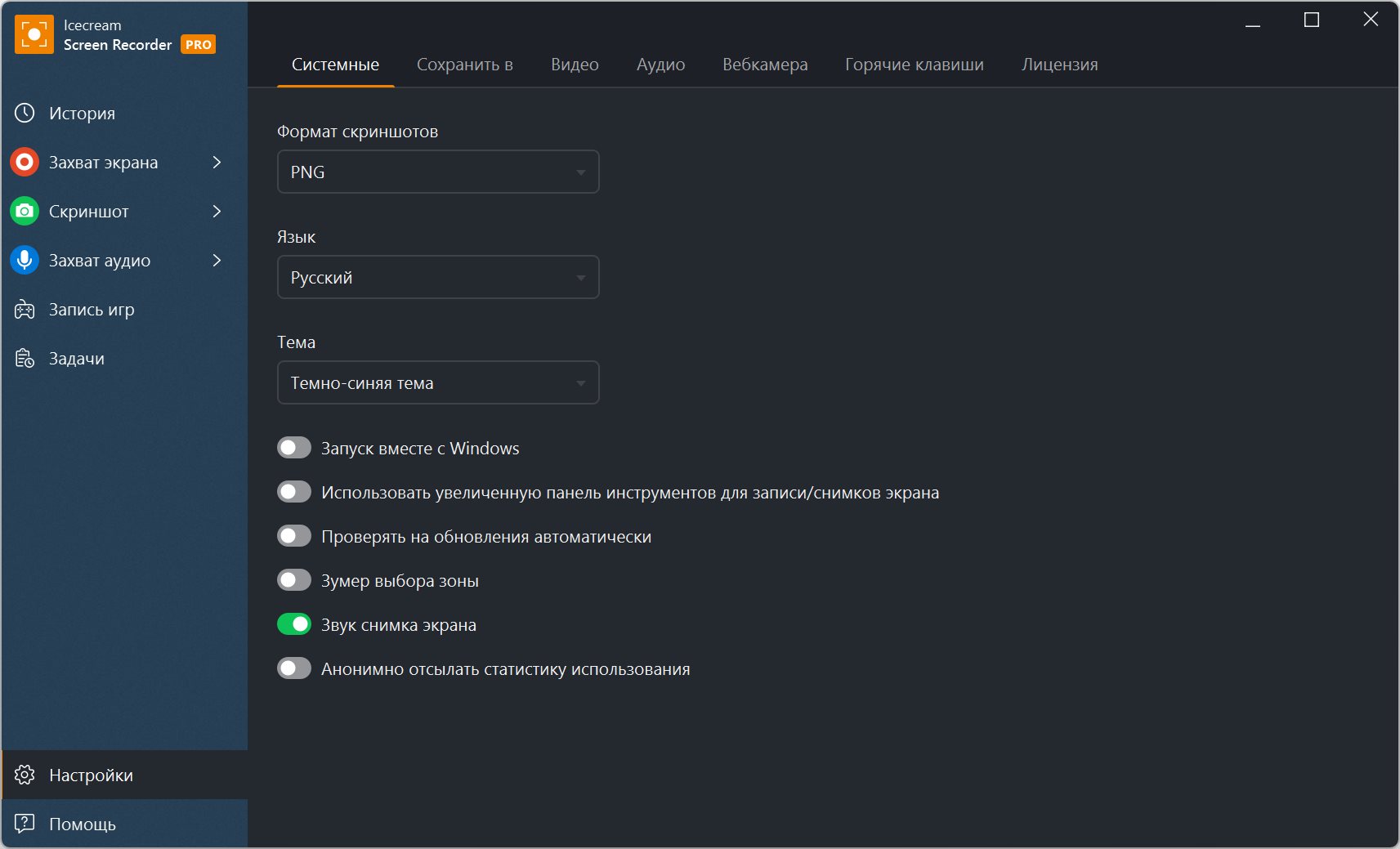Image resolution: width=1400 pixels, height=849 pixels.
Task: Open the theme dropdown
Action: click(x=438, y=382)
